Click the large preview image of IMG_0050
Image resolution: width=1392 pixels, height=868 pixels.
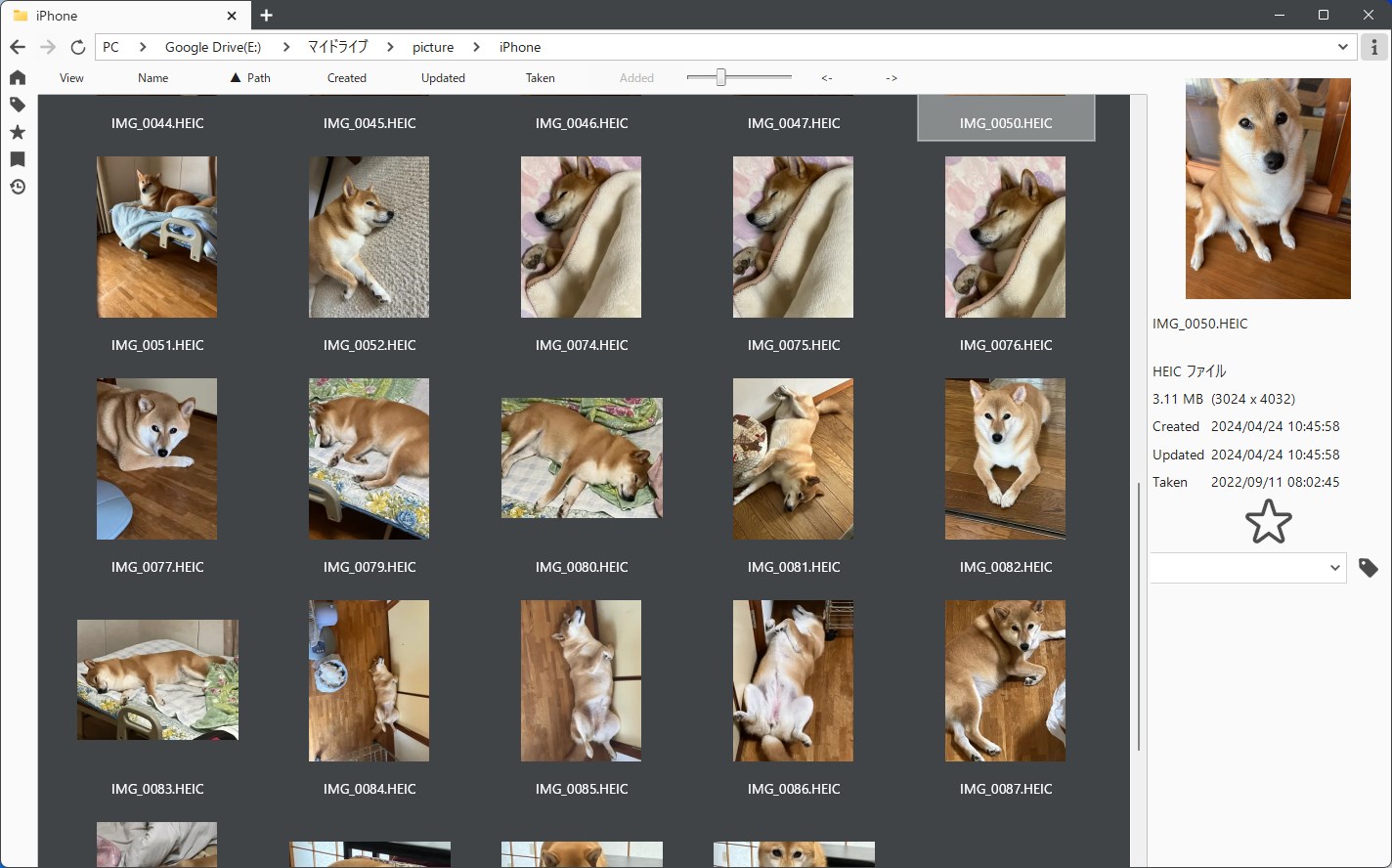tap(1268, 189)
